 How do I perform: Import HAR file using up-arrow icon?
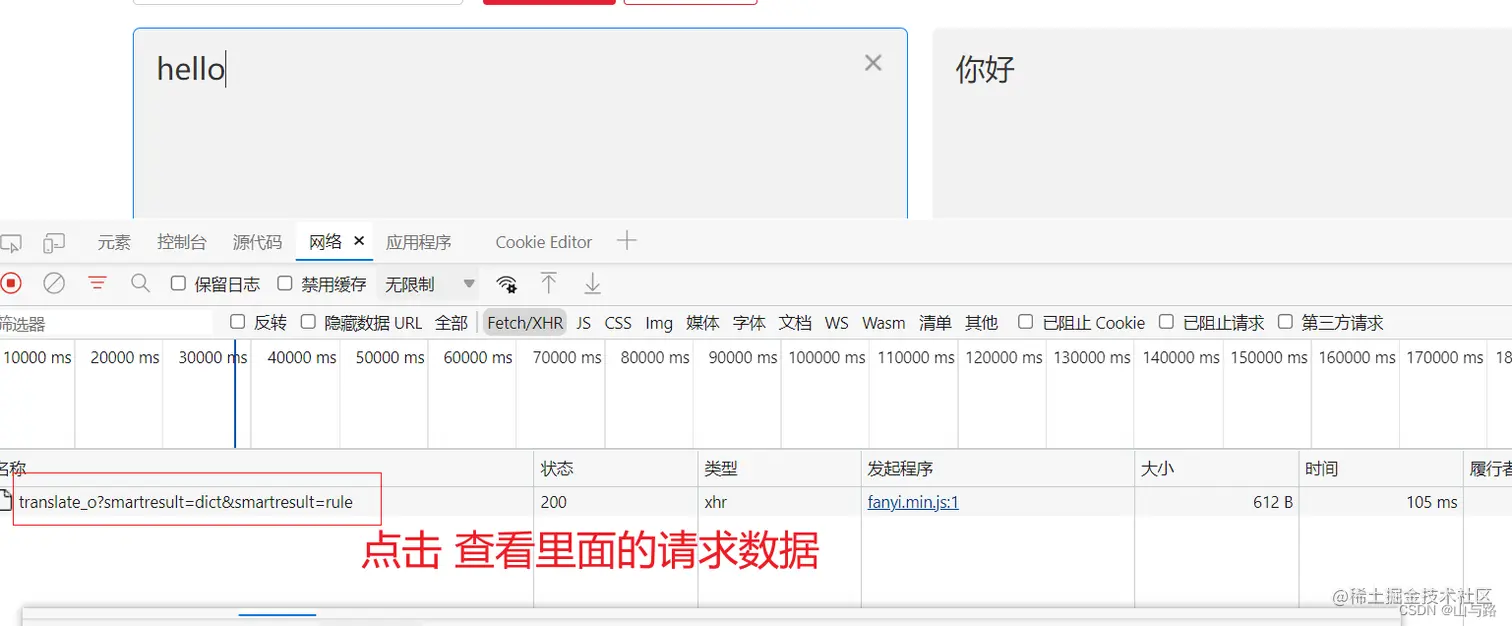(549, 283)
